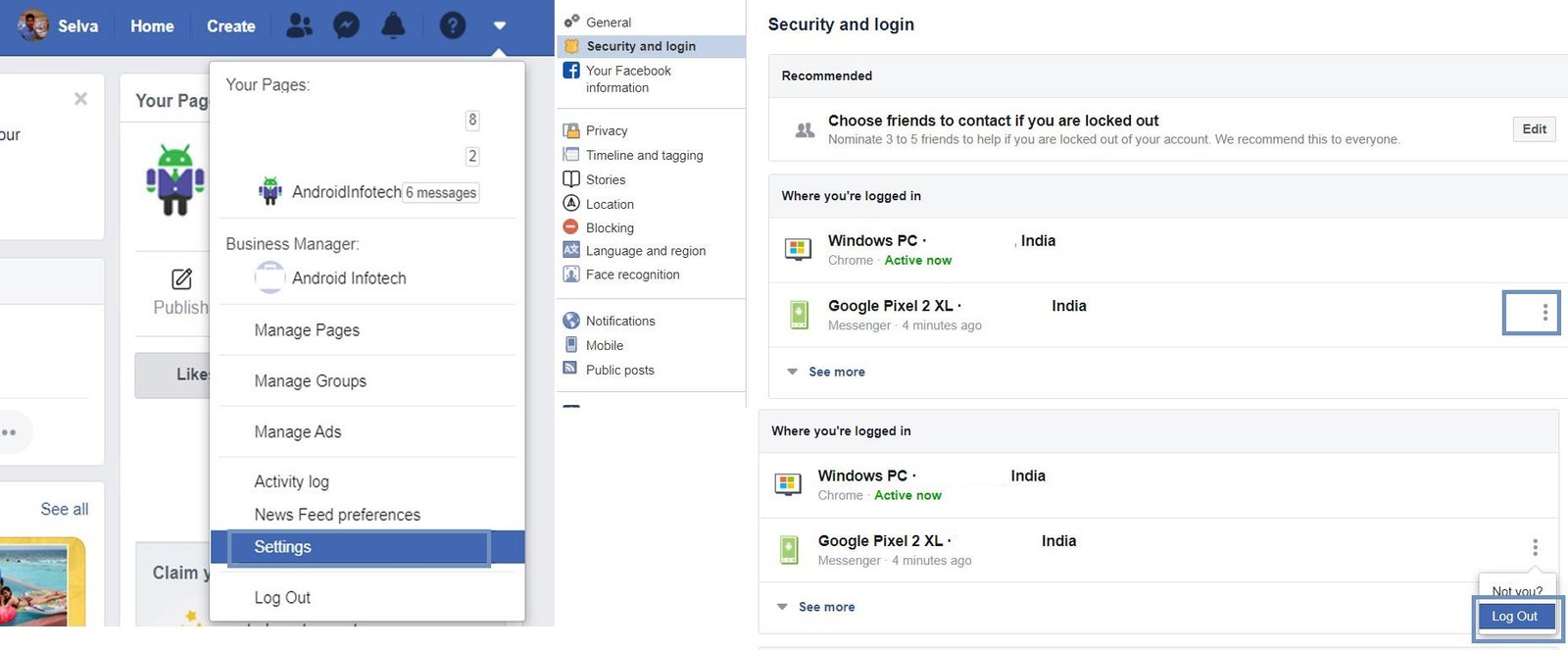Click the Help question mark icon

pos(452,25)
